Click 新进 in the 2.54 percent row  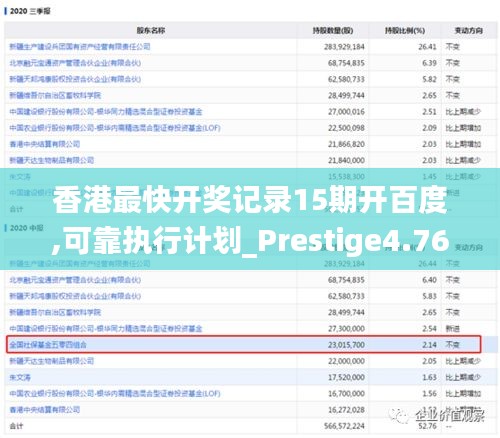453,329
